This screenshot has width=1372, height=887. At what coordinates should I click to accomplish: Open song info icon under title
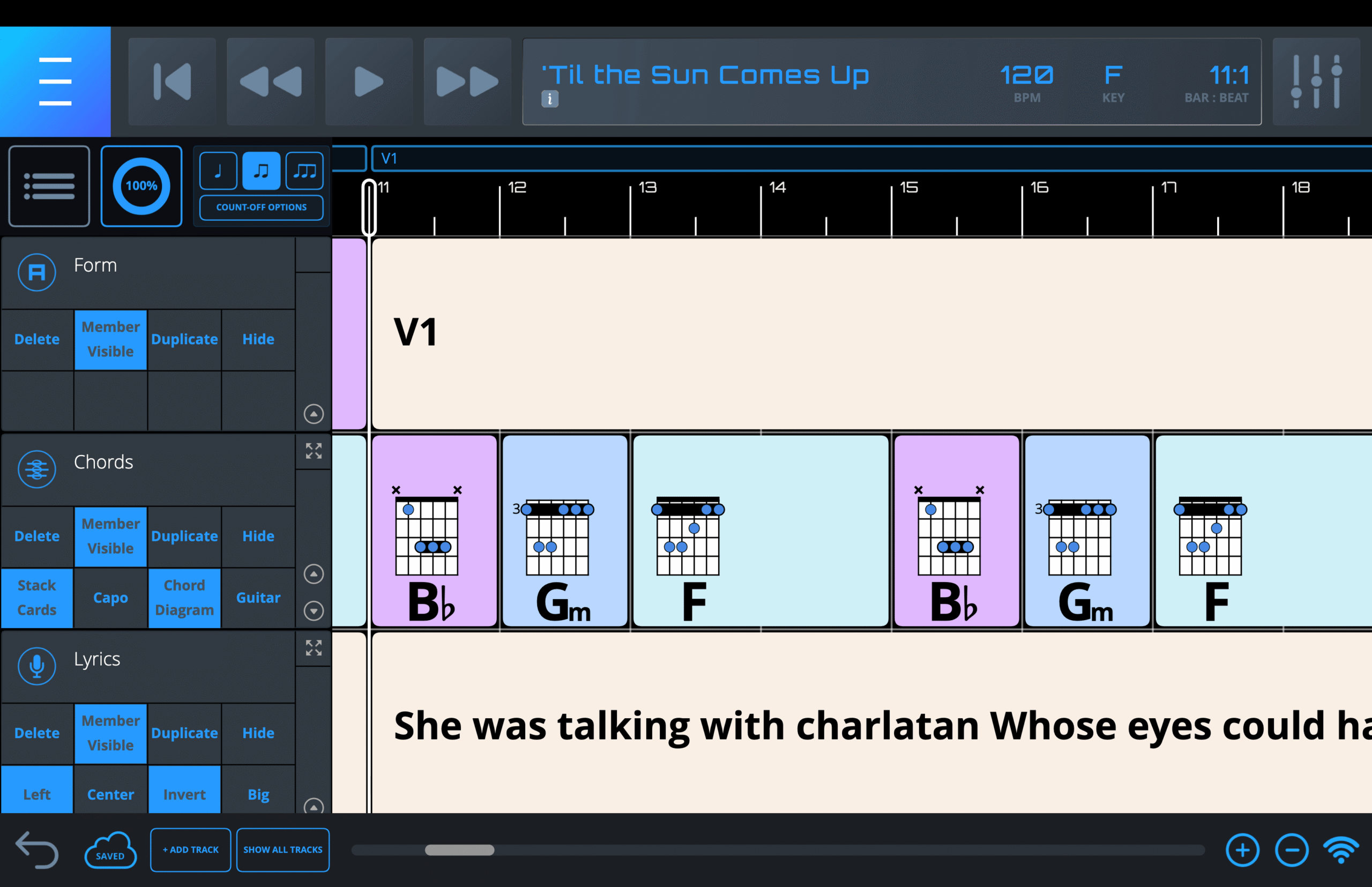pyautogui.click(x=549, y=99)
